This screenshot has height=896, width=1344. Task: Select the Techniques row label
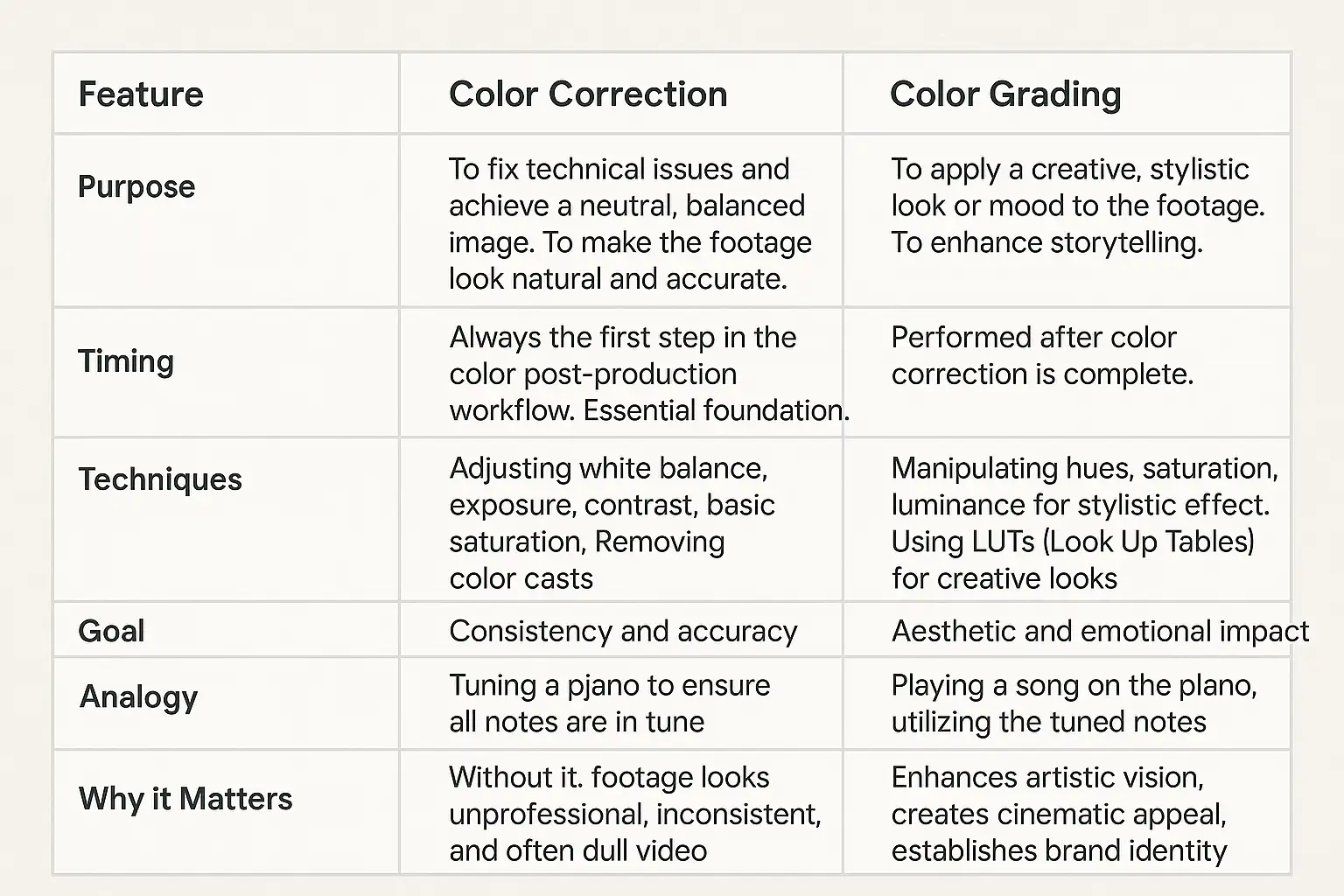[160, 479]
